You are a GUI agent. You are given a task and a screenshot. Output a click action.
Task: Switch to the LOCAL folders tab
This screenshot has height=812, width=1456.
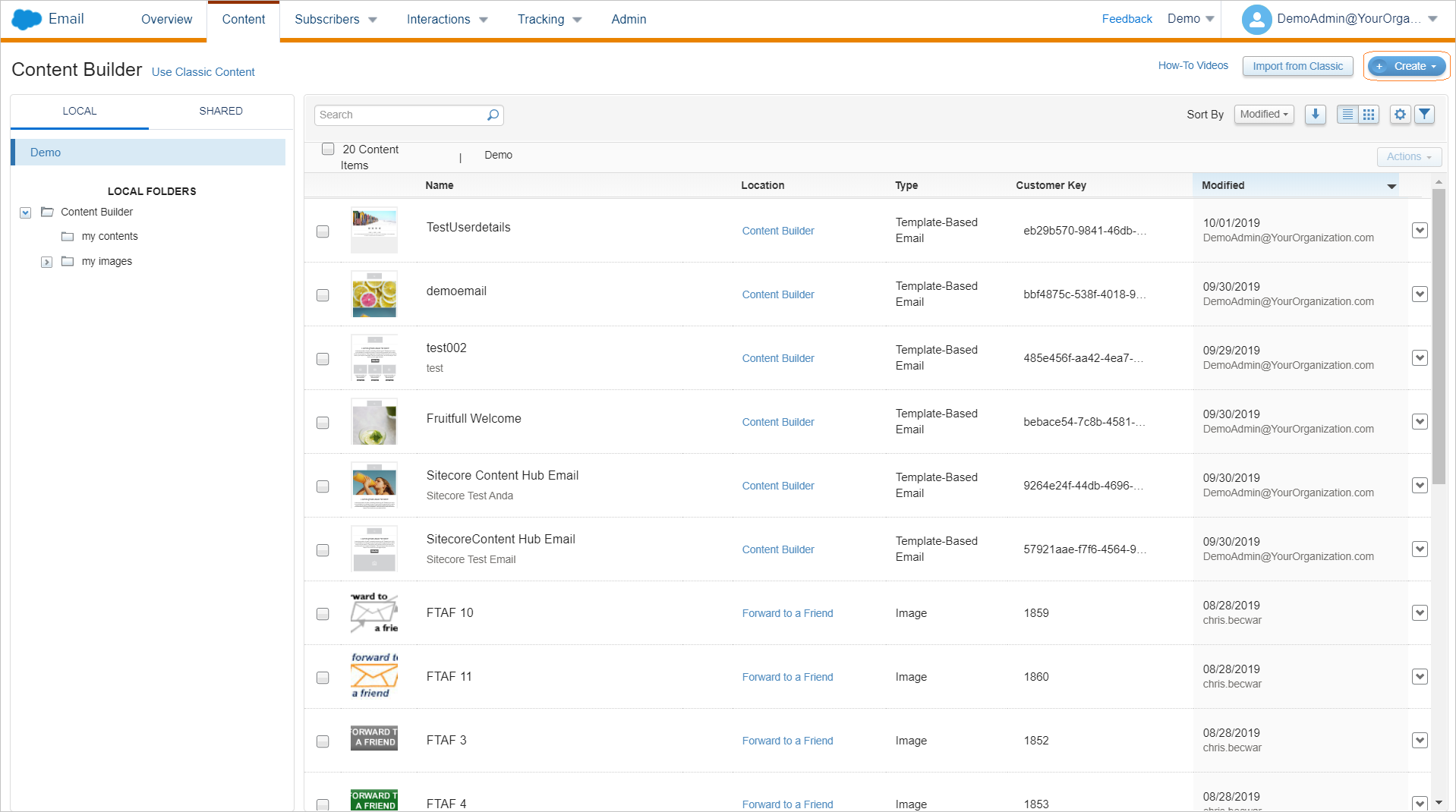coord(80,111)
